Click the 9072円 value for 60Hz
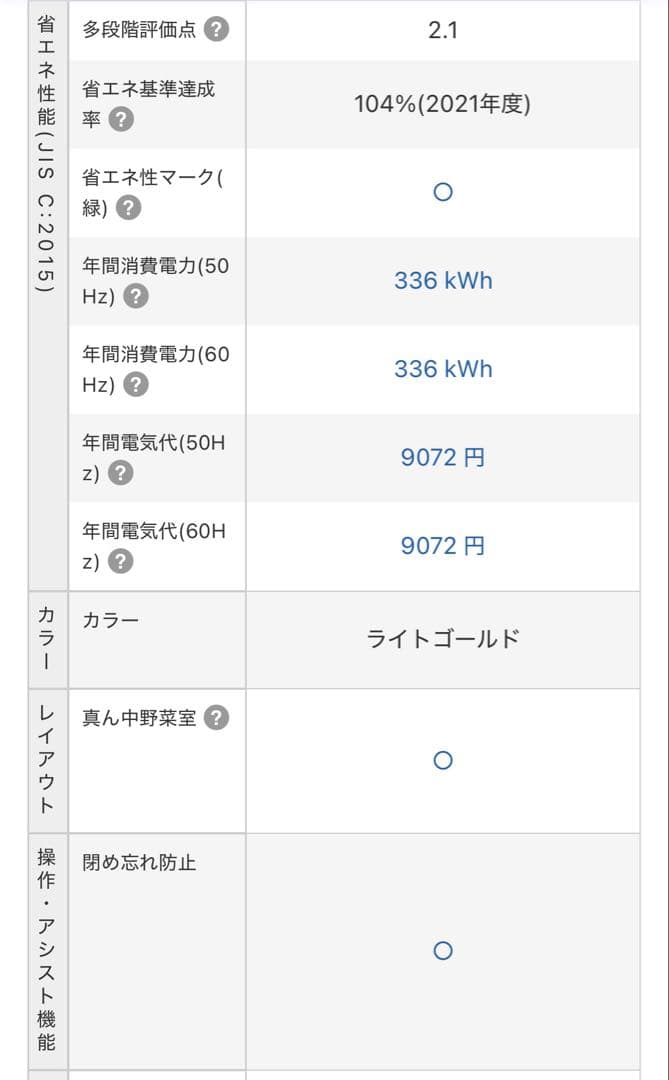 pyautogui.click(x=442, y=545)
